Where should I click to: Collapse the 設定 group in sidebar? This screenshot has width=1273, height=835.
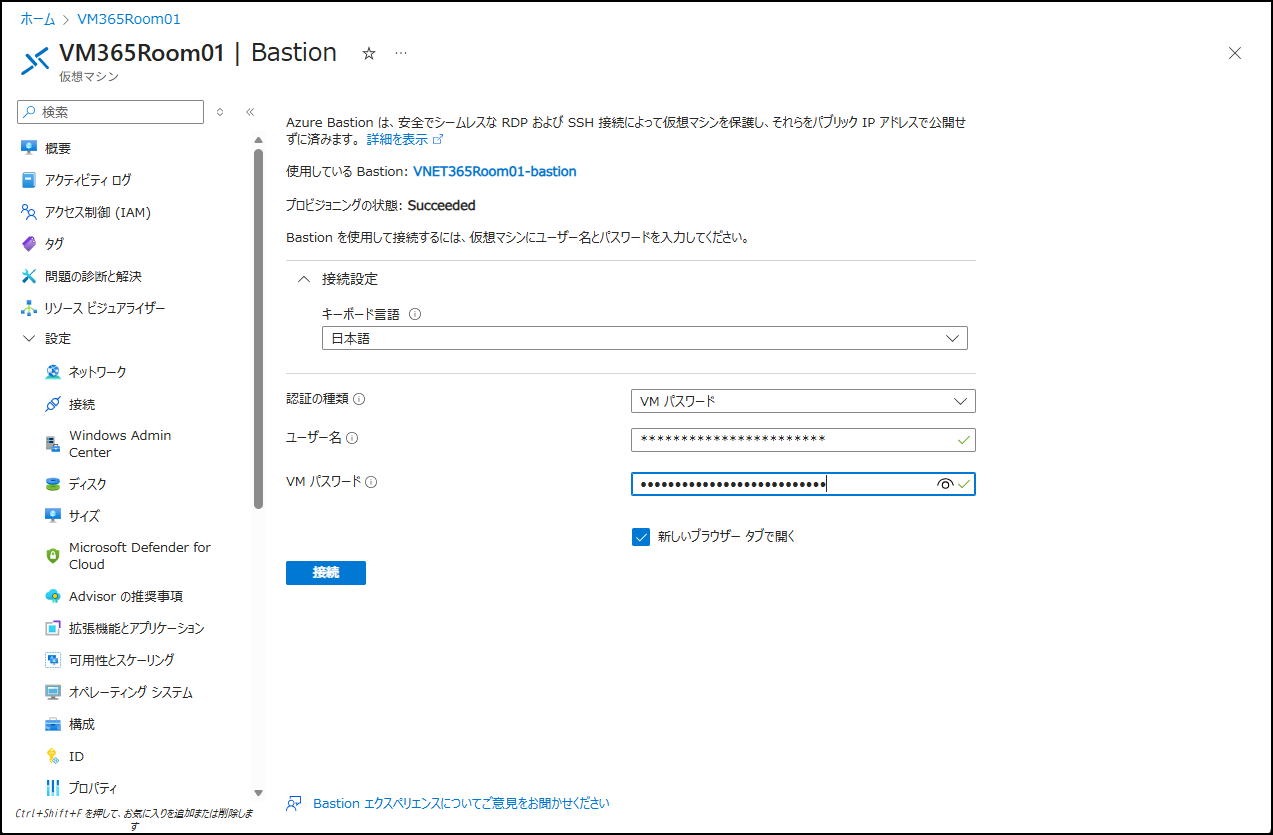(28, 339)
